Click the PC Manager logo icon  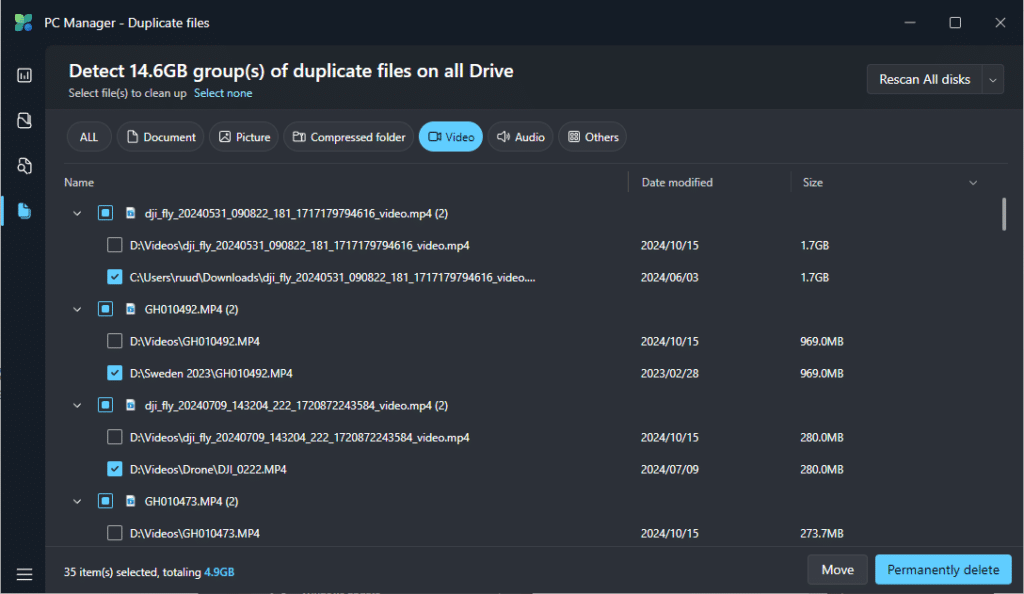pos(23,22)
